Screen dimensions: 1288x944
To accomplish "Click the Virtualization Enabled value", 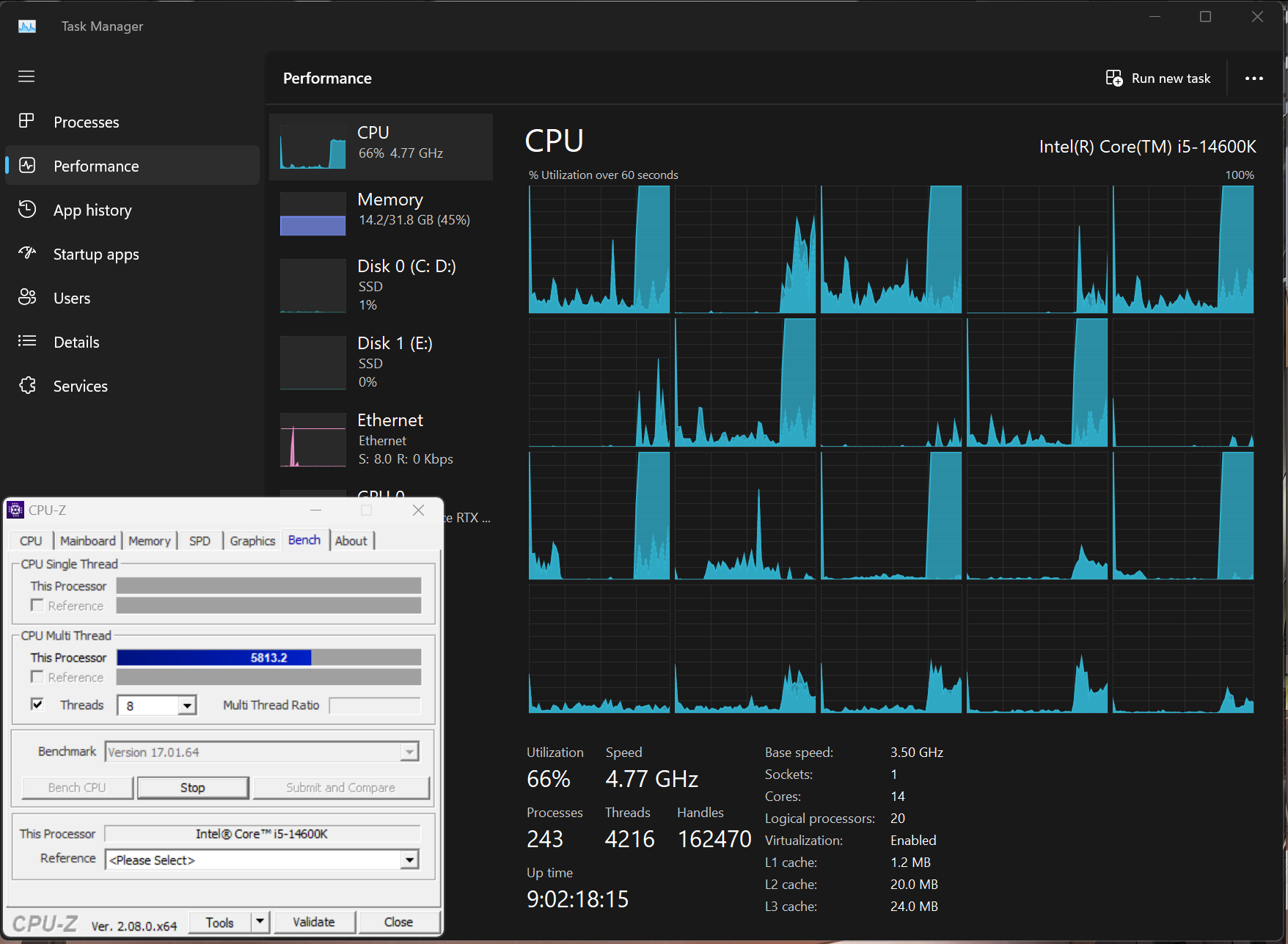I will click(913, 840).
